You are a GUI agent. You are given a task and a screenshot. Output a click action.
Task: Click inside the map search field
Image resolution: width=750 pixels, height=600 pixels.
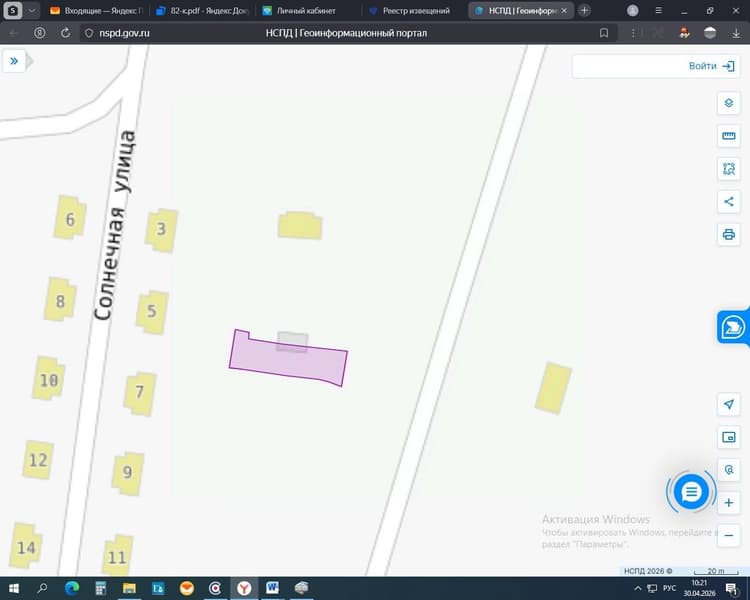click(x=629, y=66)
